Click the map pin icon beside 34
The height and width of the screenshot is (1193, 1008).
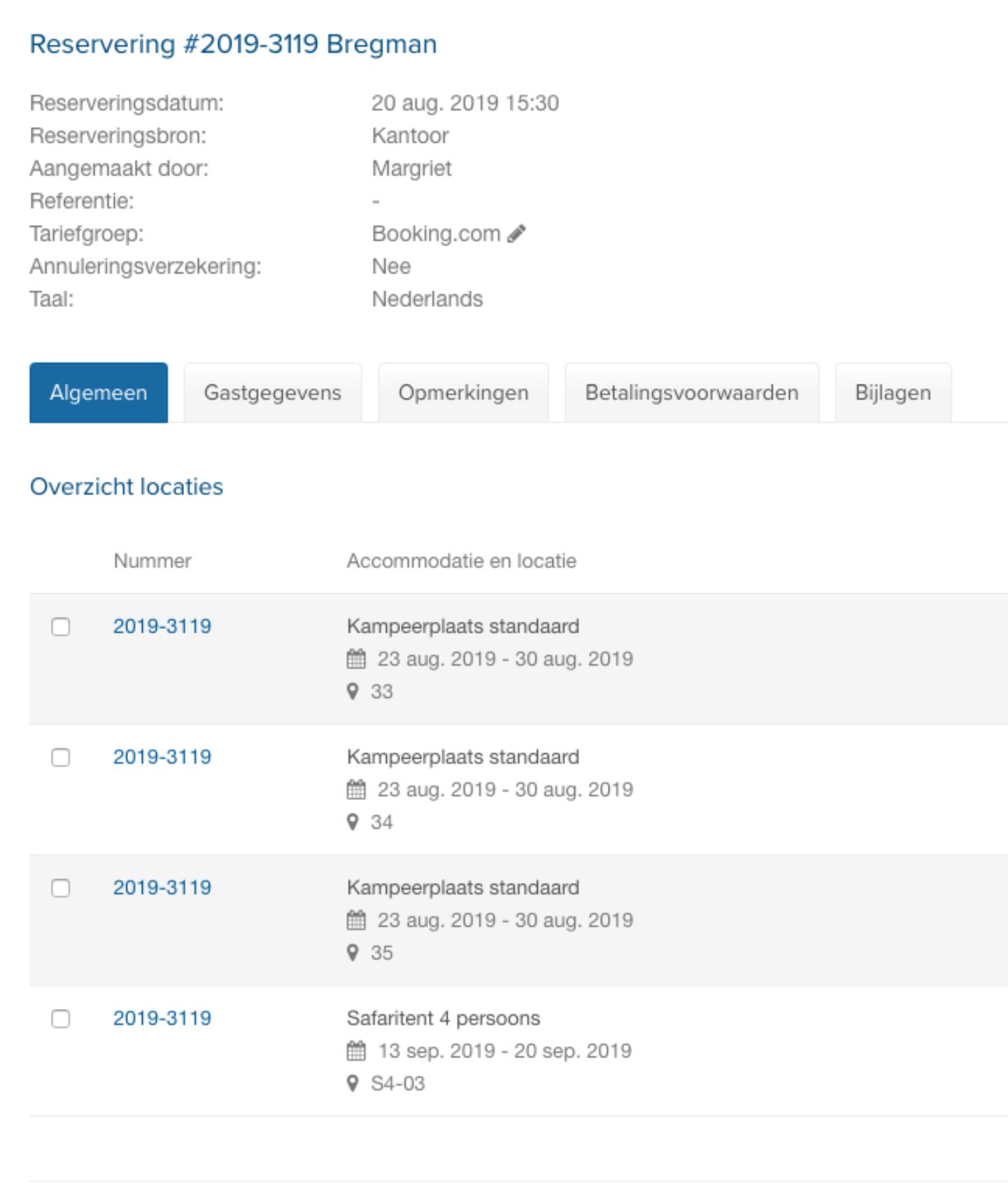[353, 822]
